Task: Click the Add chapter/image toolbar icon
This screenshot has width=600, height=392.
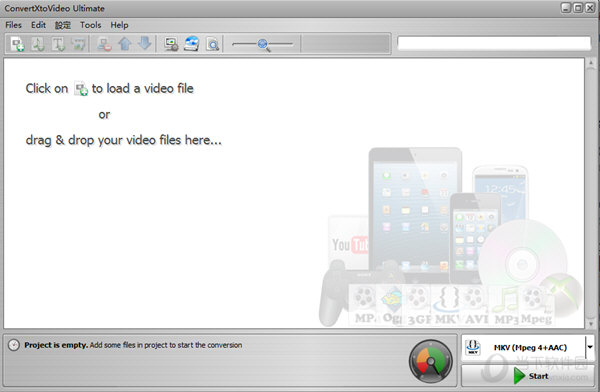Action: point(79,44)
